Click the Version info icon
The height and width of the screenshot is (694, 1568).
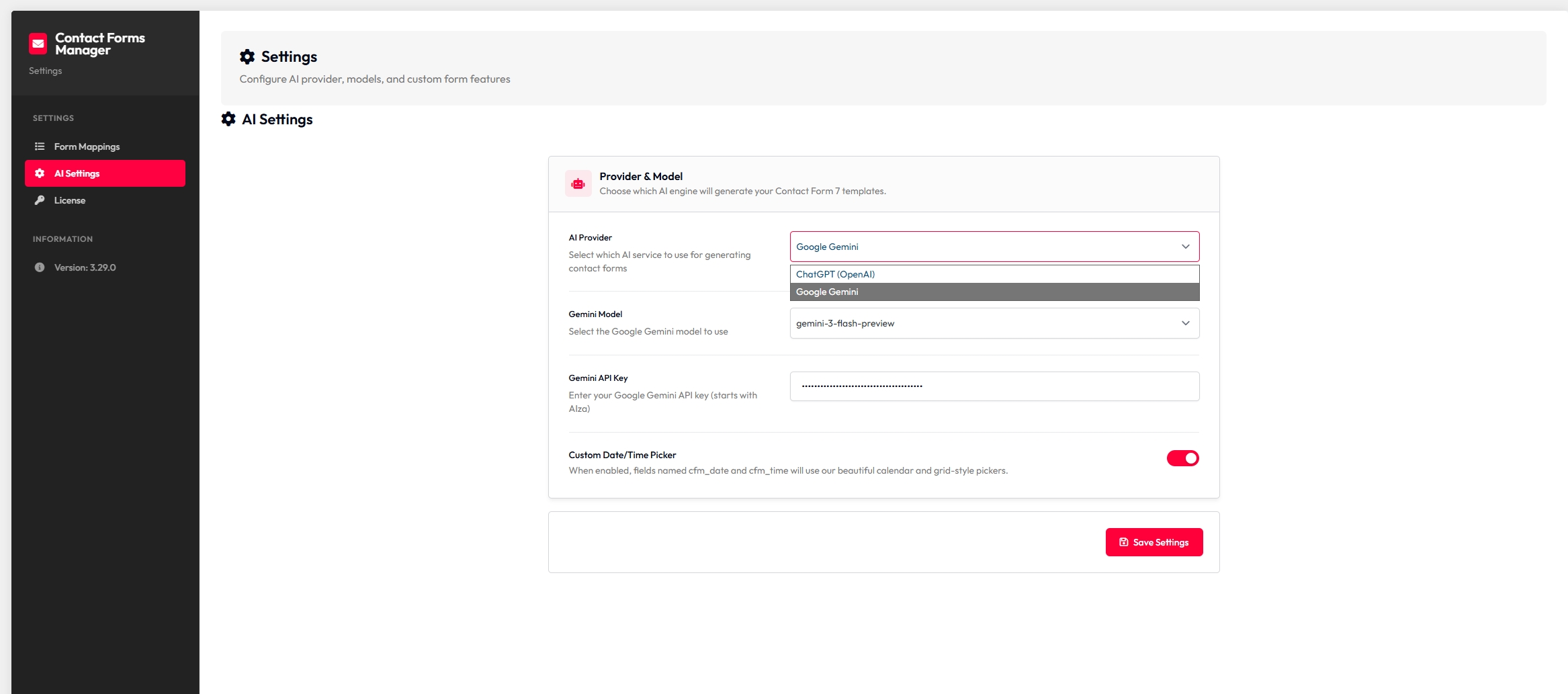pos(40,267)
